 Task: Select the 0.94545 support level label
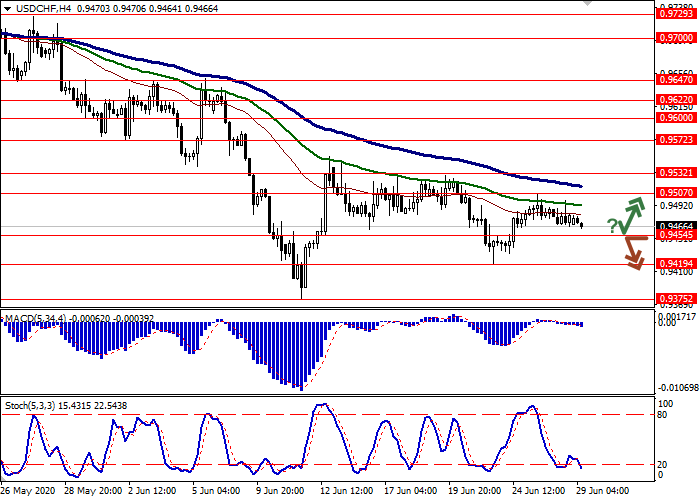pos(674,236)
